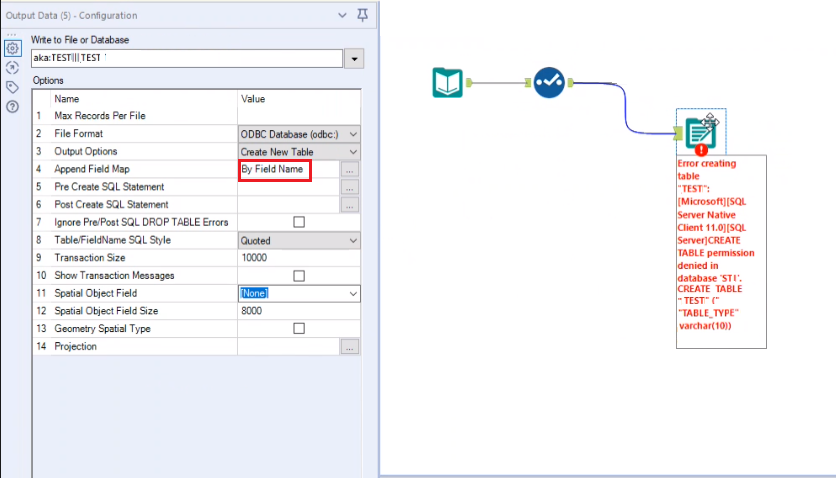Click ellipsis button for Pre Create SQL Statement
The width and height of the screenshot is (836, 478).
tap(350, 187)
